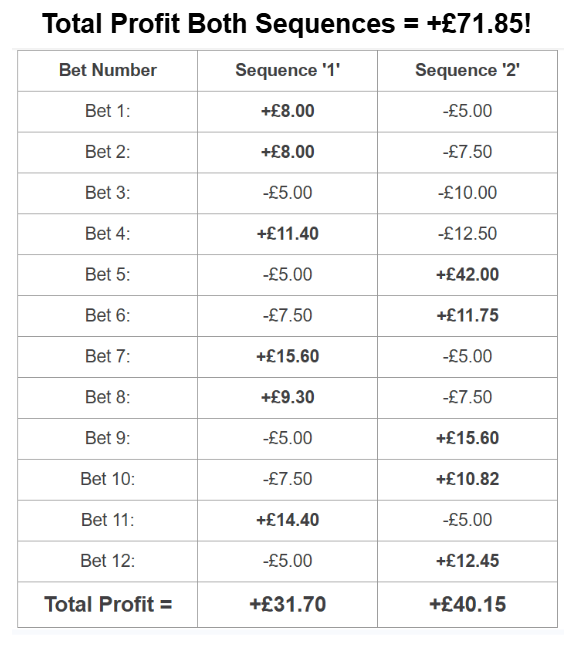
Task: Click the Bet 7: row label
Action: 108,356
